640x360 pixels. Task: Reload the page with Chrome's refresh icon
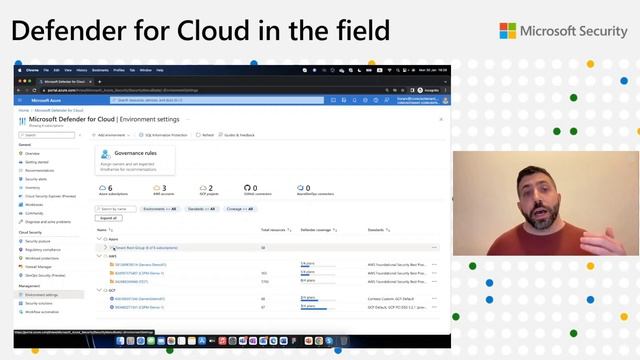click(34, 90)
